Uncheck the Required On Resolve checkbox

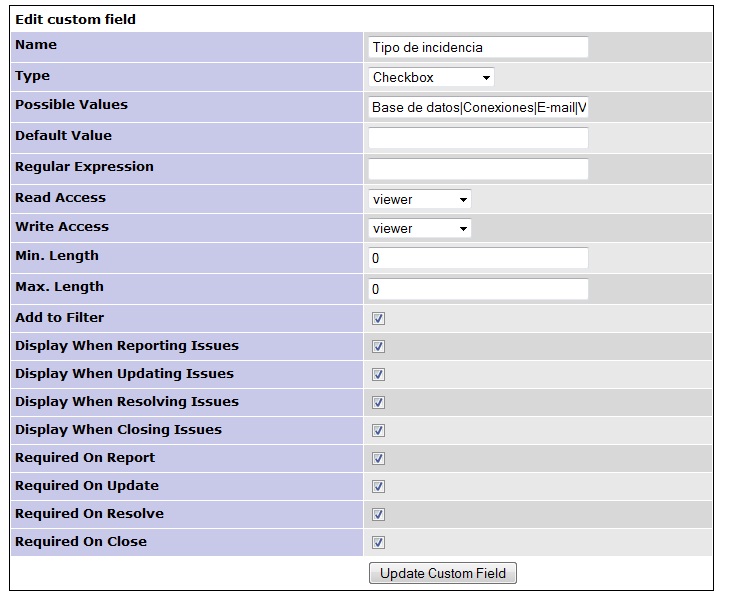click(378, 515)
